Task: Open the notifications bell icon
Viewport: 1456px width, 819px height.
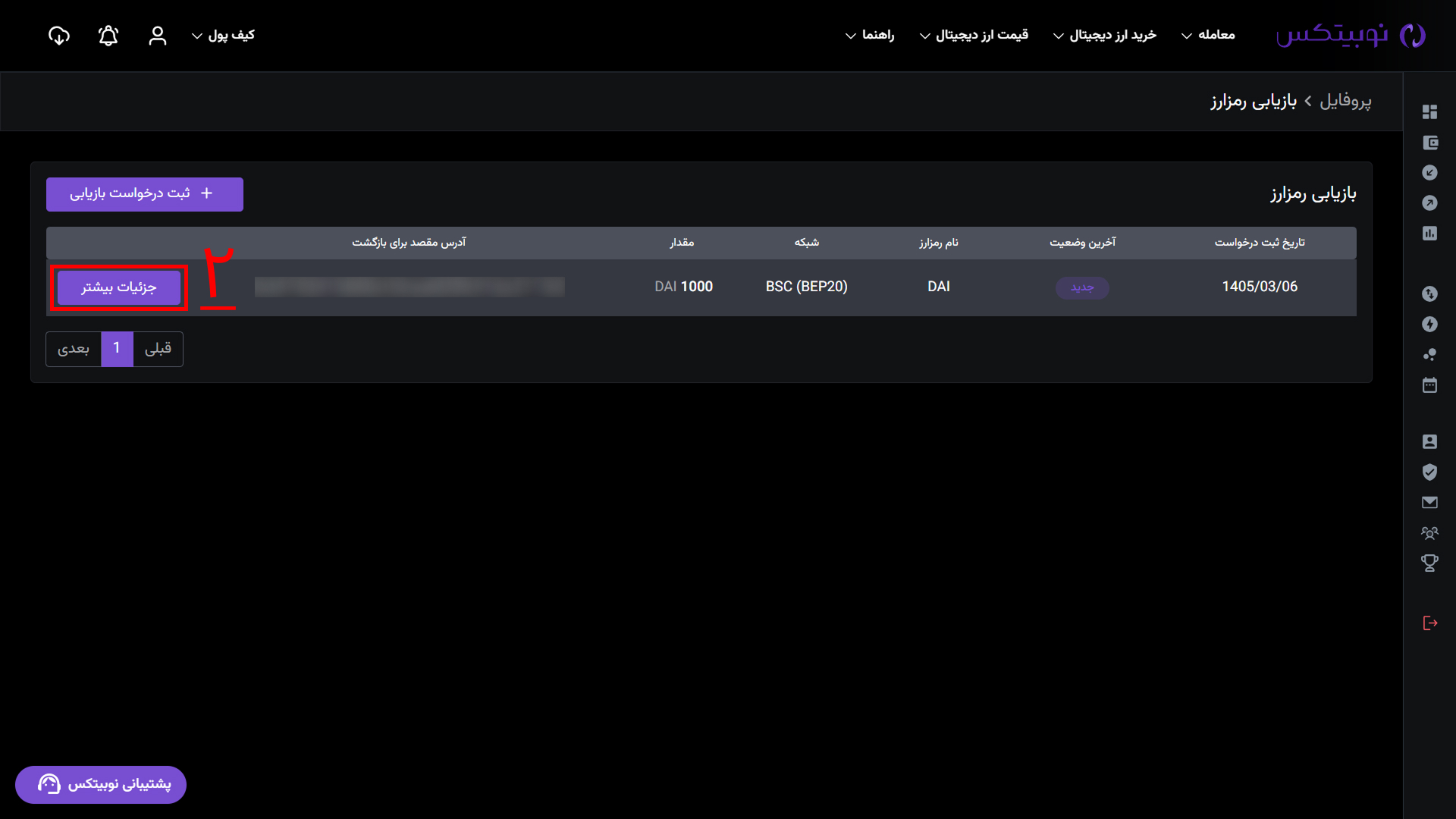Action: (108, 35)
